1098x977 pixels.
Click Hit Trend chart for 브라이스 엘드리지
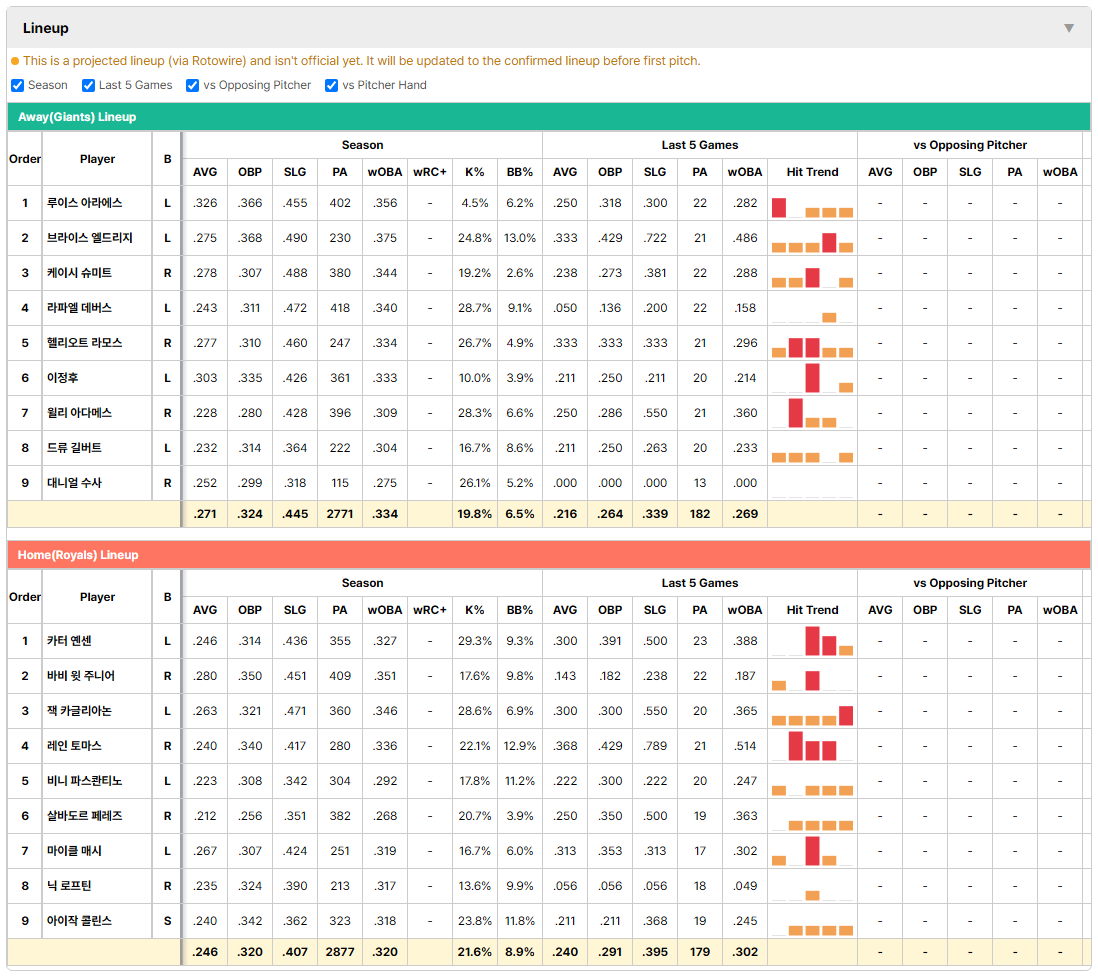[x=812, y=238]
